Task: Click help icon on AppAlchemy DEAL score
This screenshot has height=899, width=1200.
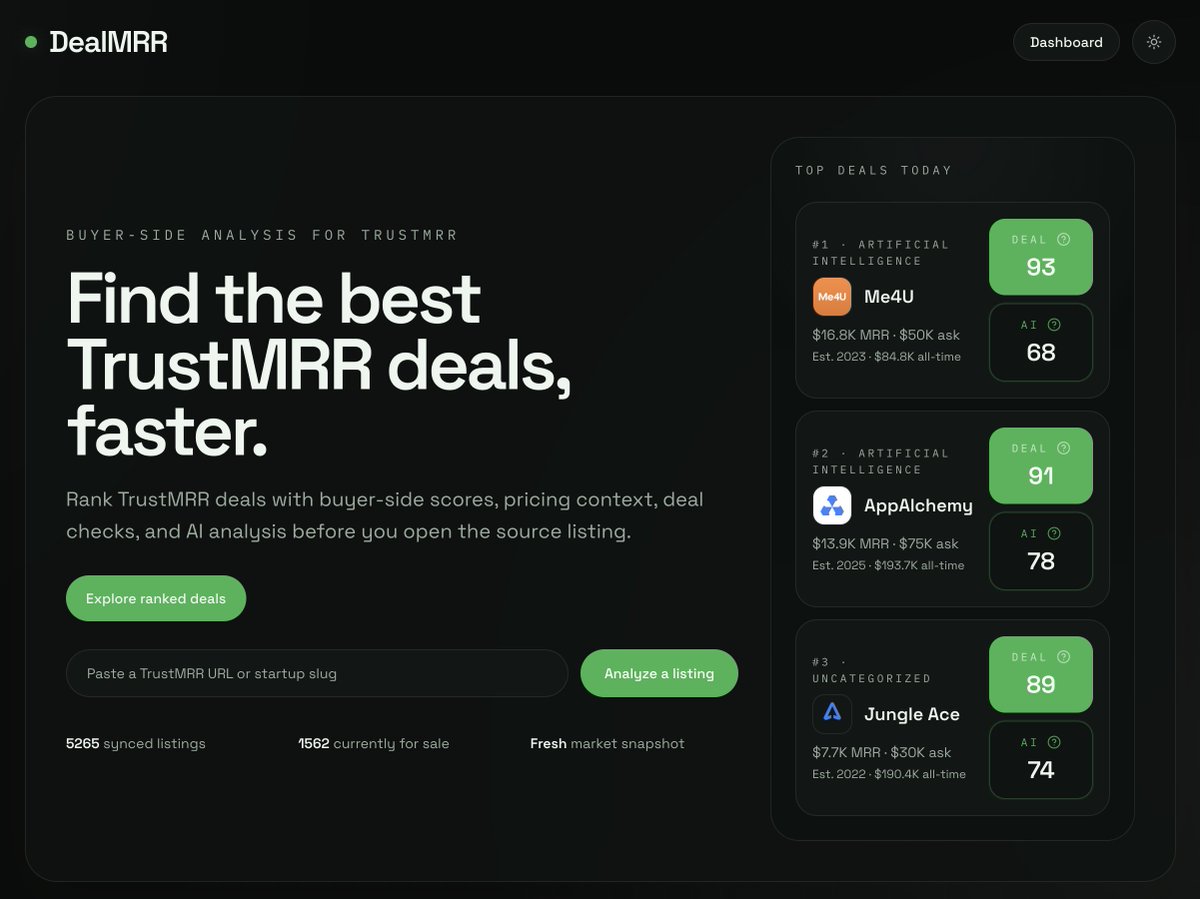Action: (x=1063, y=448)
